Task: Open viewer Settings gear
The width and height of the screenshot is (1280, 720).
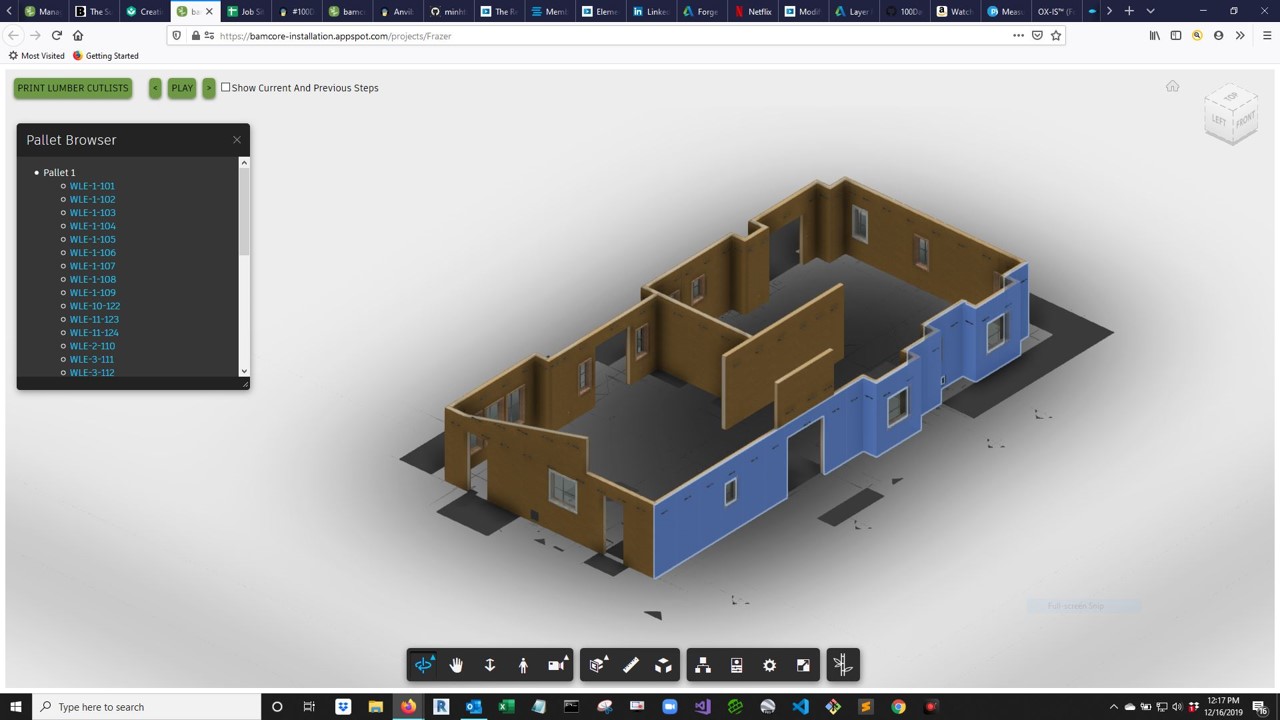Action: click(x=769, y=665)
